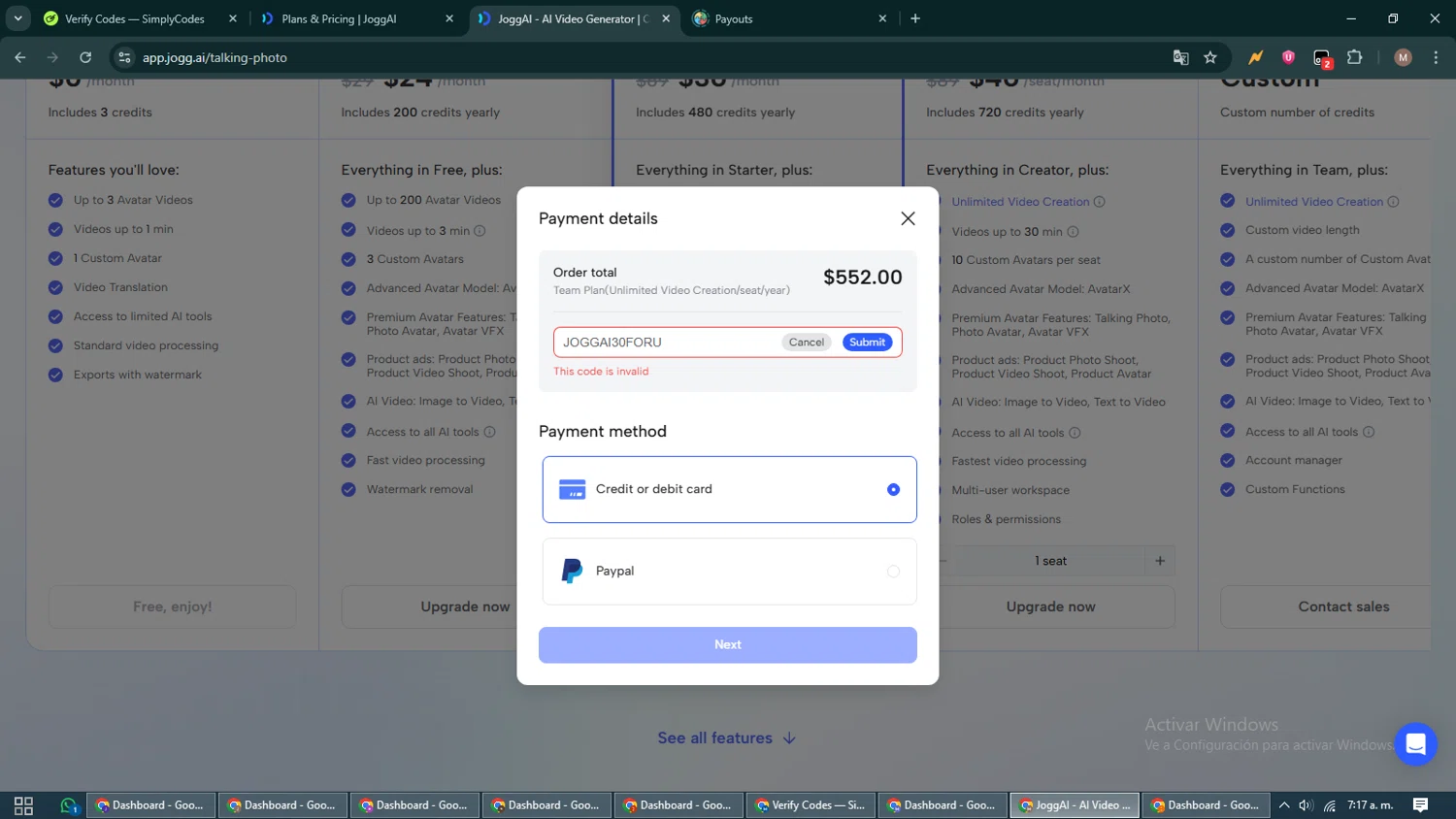
Task: Click the credit card icon
Action: 573,489
